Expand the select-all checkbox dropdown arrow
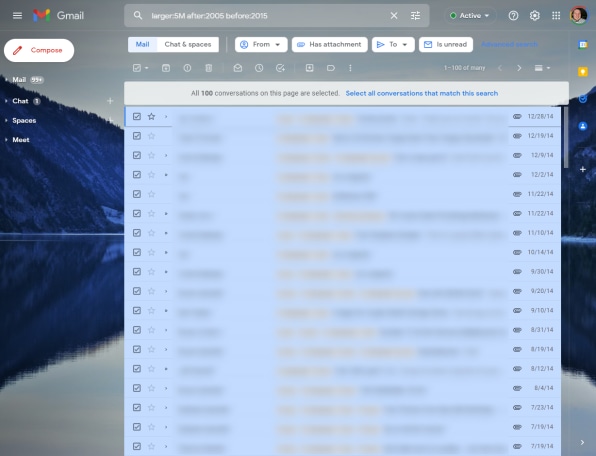Screen dimensions: 596x456 (147, 68)
